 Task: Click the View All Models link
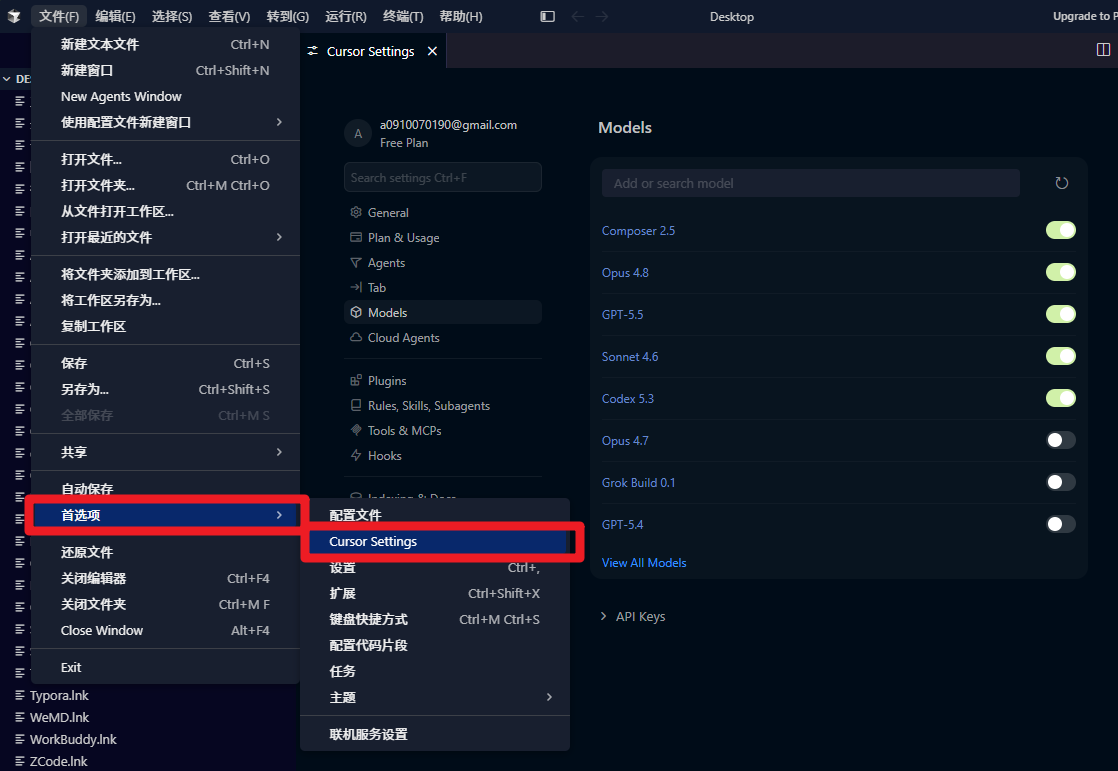[x=644, y=563]
